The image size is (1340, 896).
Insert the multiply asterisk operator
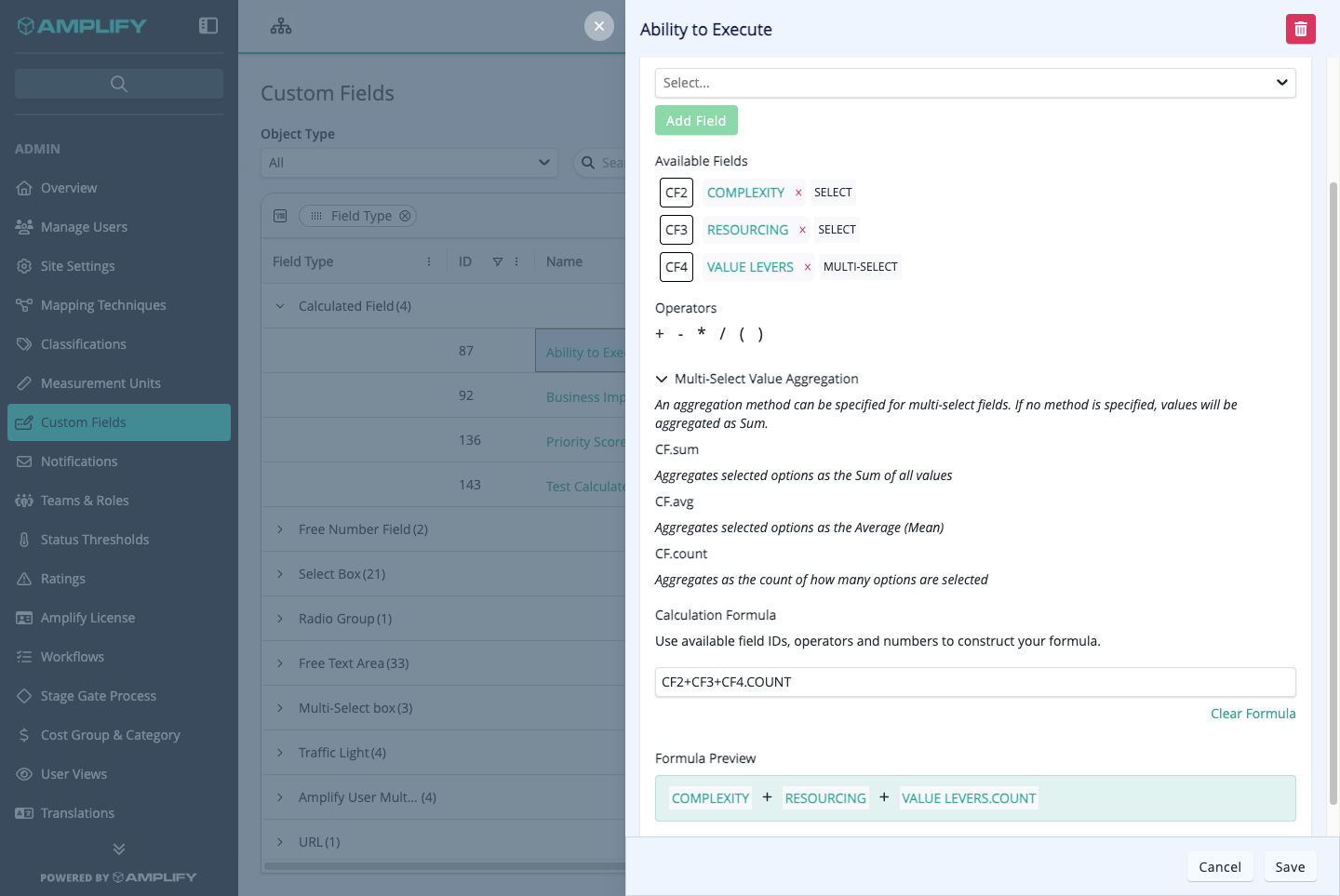pos(702,333)
